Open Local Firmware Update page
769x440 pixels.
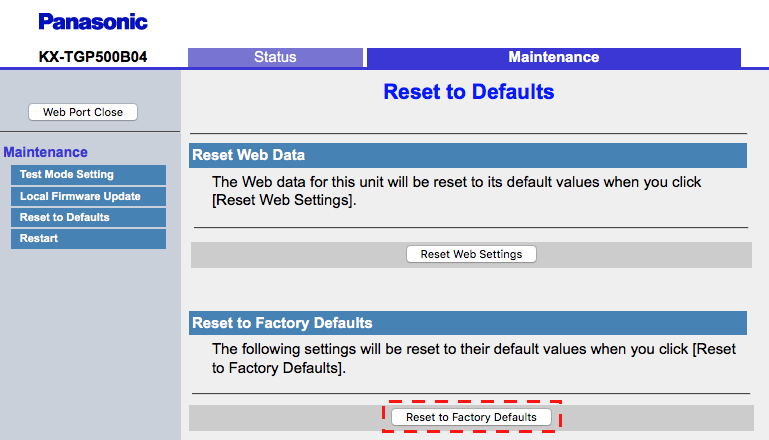click(x=88, y=196)
